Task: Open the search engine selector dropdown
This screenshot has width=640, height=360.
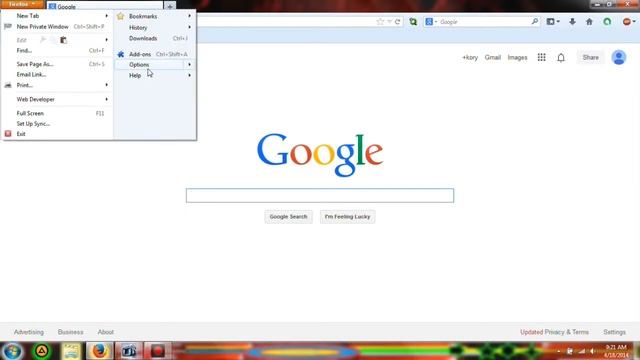Action: coord(431,22)
